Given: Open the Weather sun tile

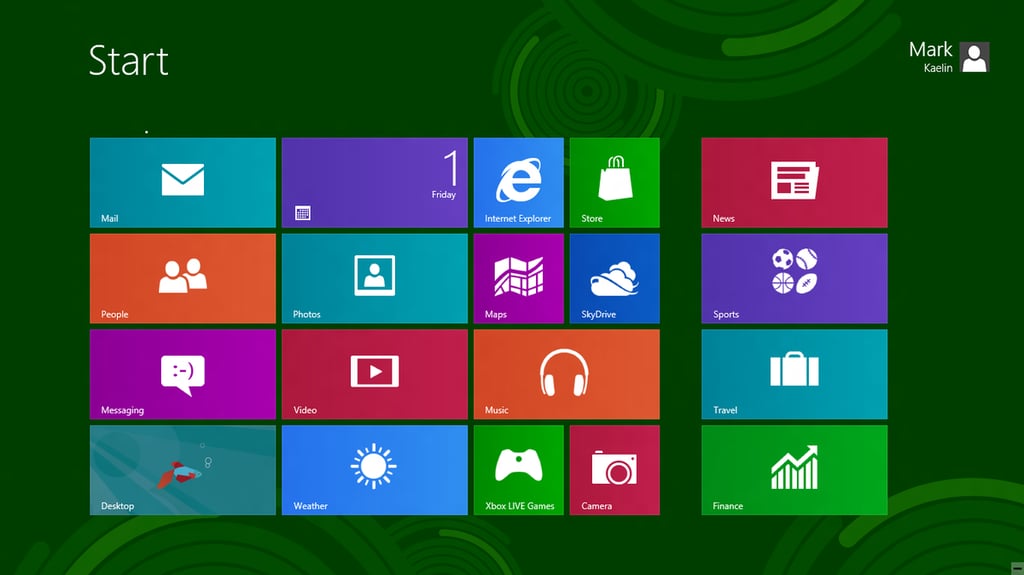Looking at the screenshot, I should click(375, 470).
